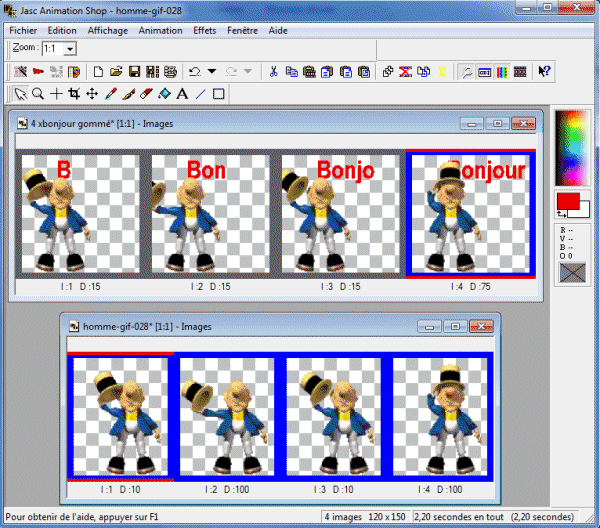Click the open file folder icon
Image resolution: width=600 pixels, height=528 pixels.
[116, 72]
